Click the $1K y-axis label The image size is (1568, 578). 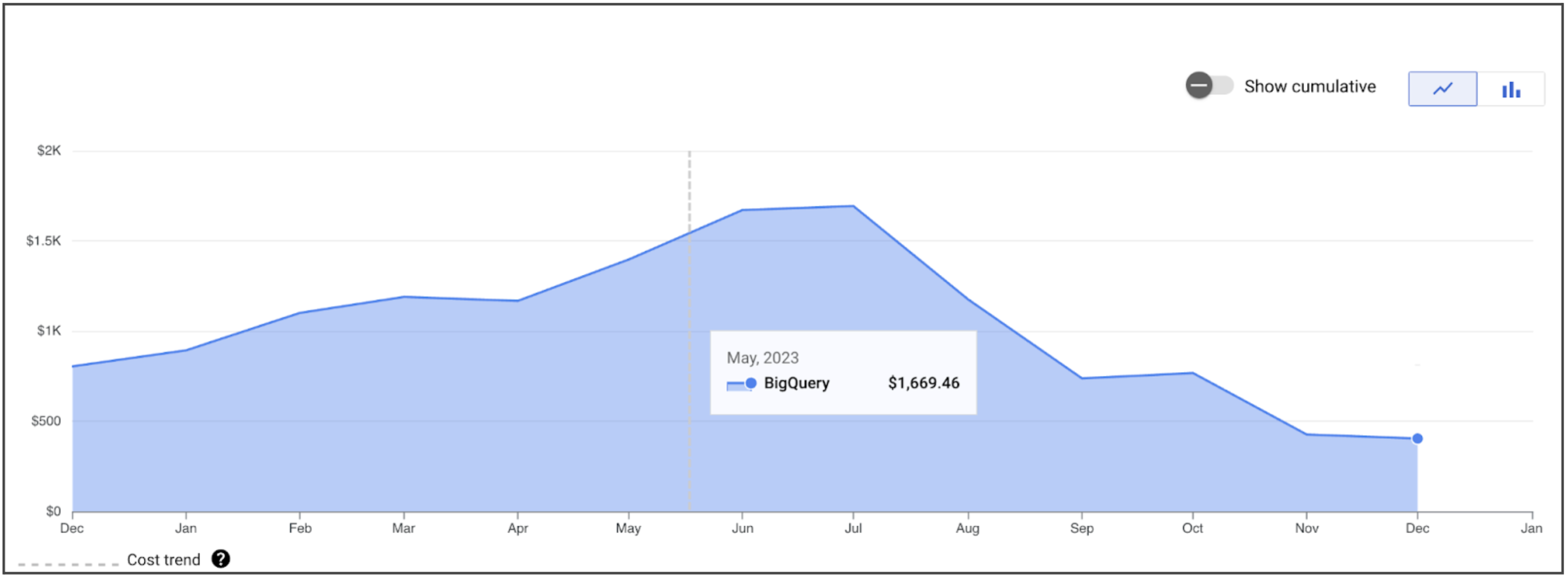pyautogui.click(x=49, y=331)
